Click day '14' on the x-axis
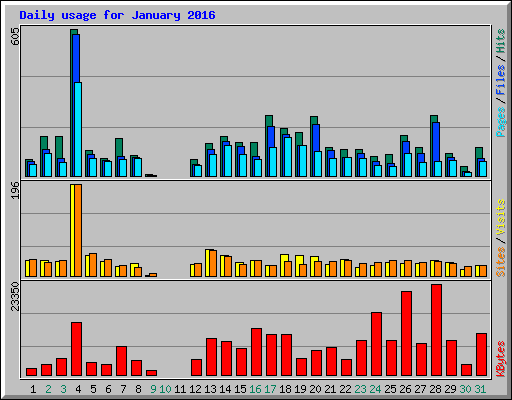The image size is (512, 400). [x=225, y=389]
